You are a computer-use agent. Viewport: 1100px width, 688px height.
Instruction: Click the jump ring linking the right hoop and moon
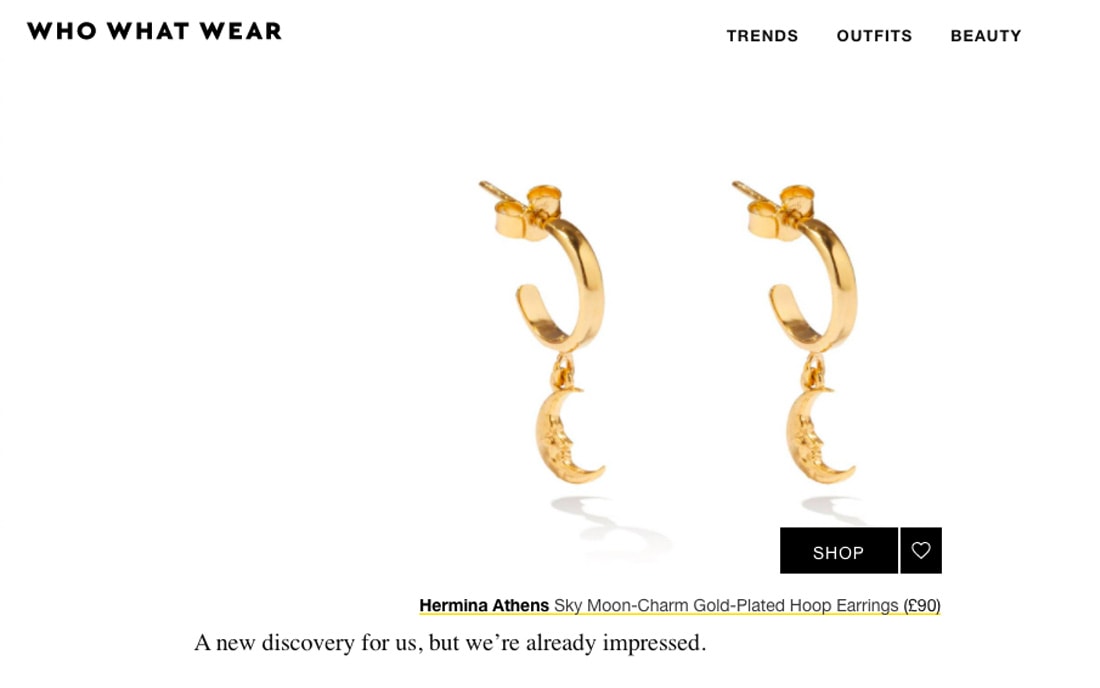(x=814, y=371)
